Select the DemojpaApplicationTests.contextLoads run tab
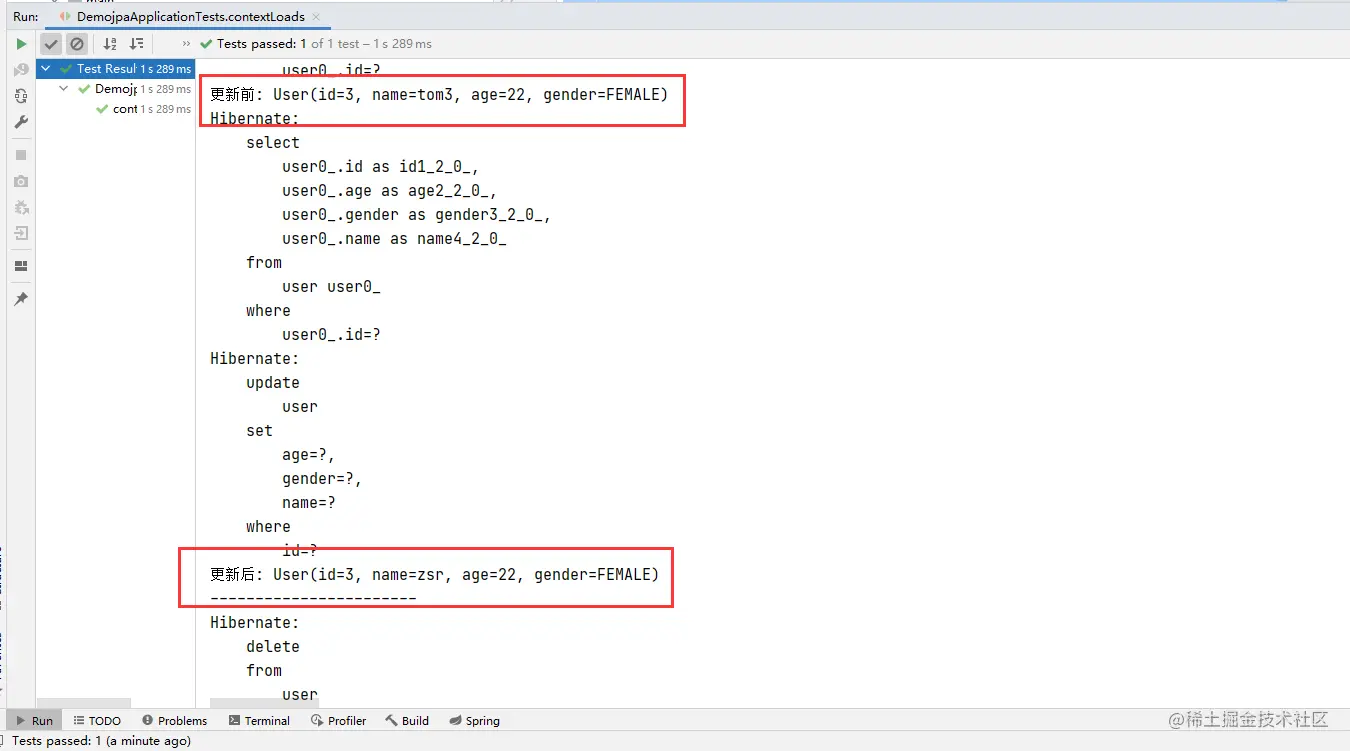1350x751 pixels. pos(187,16)
